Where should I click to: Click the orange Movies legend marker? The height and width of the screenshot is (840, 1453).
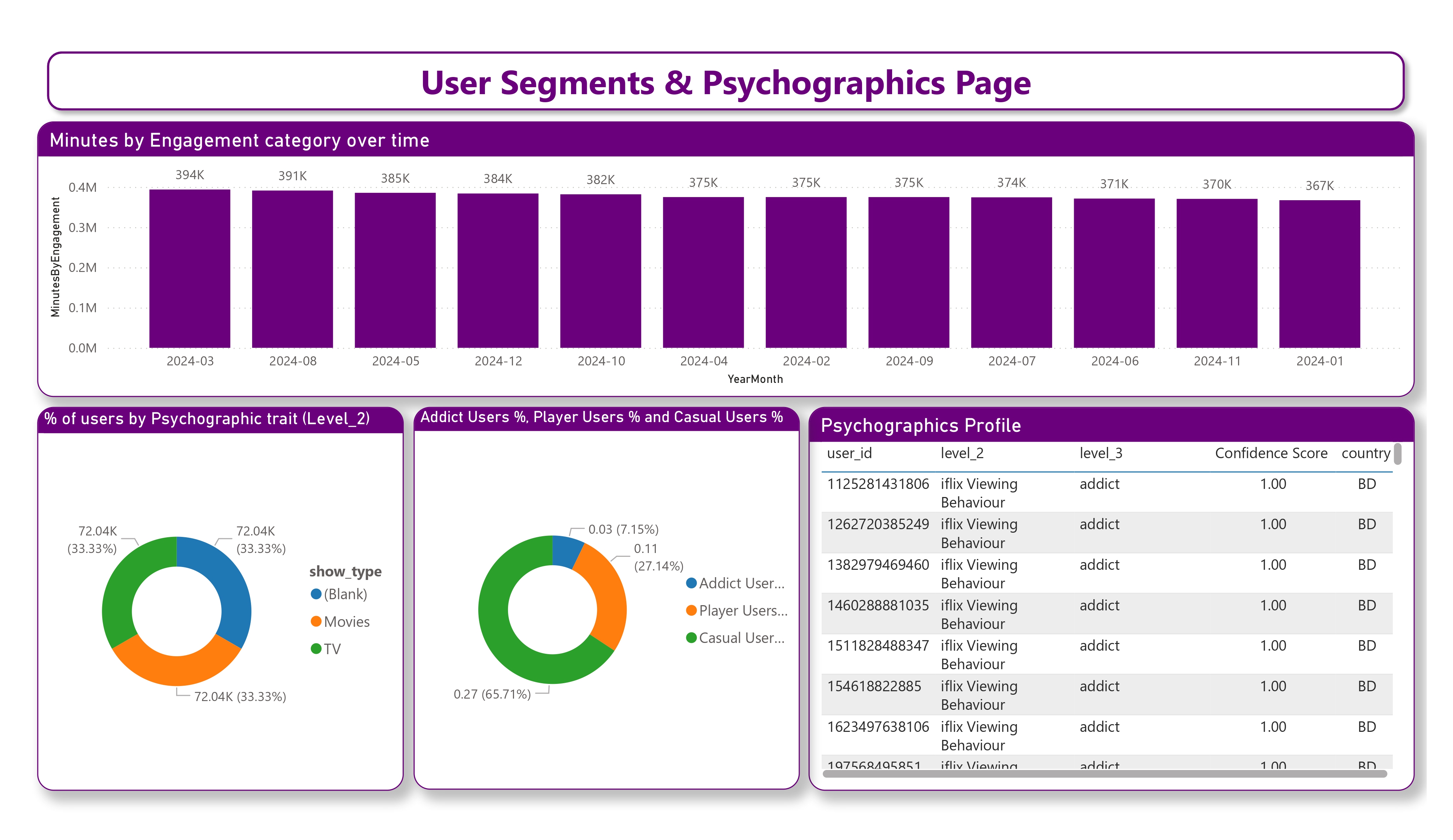(x=316, y=622)
